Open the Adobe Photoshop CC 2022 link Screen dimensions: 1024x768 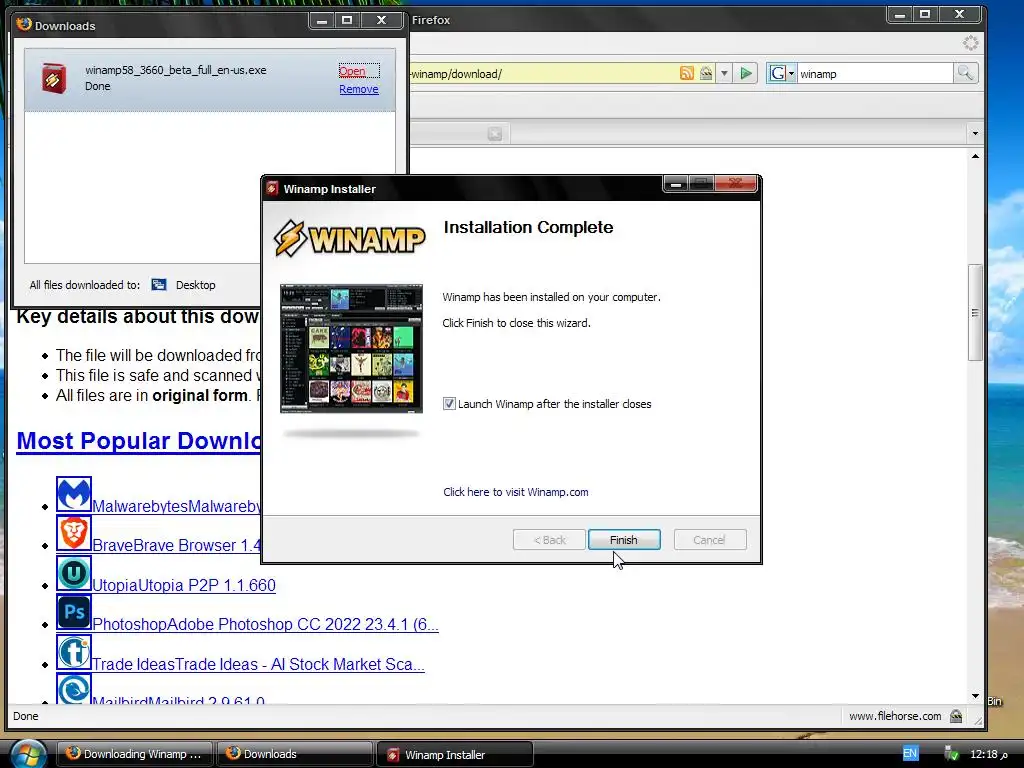coord(265,624)
